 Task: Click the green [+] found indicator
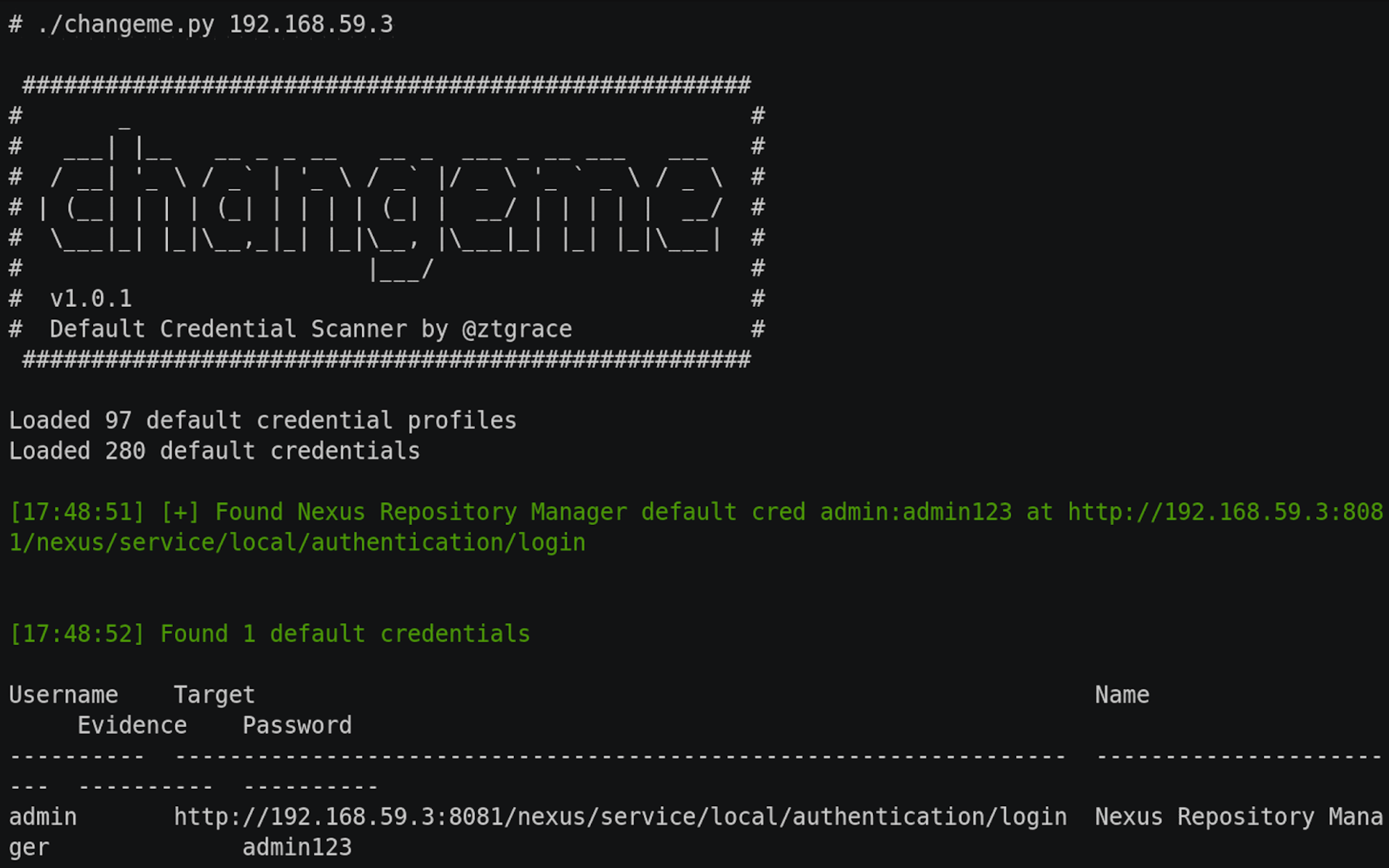[181, 512]
